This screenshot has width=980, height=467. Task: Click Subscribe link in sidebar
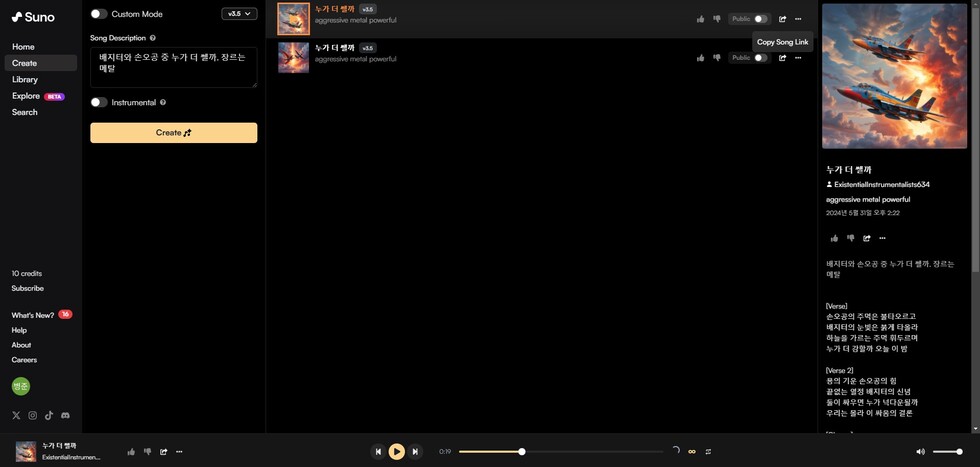point(28,288)
